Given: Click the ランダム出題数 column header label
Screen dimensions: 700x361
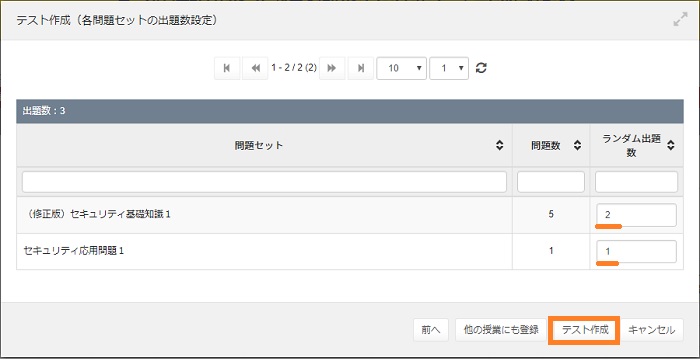Looking at the screenshot, I should 631,145.
